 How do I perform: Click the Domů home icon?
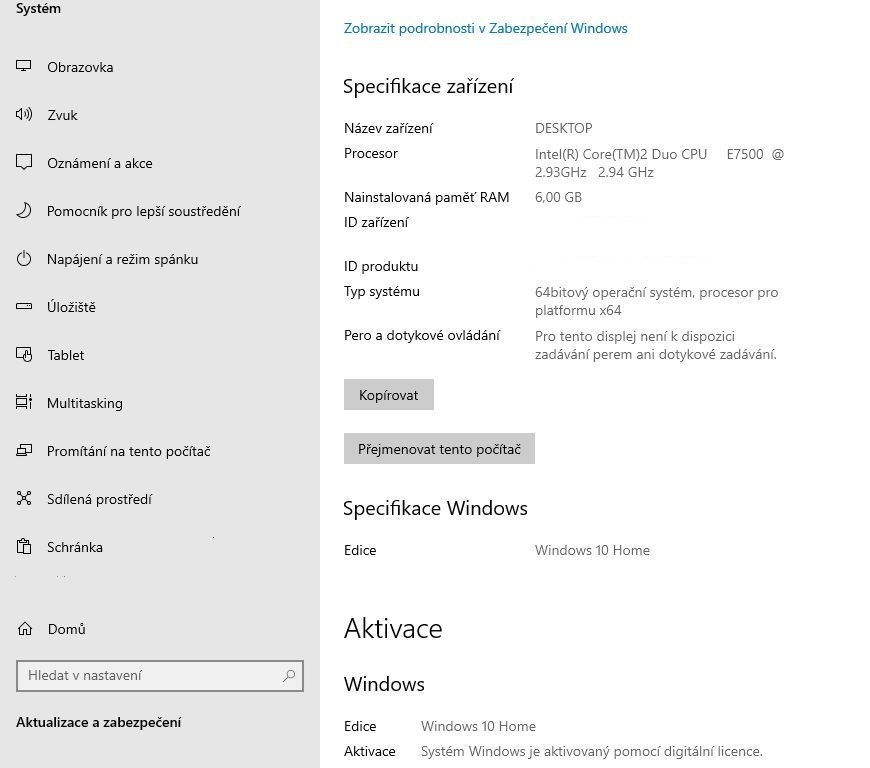(x=25, y=629)
